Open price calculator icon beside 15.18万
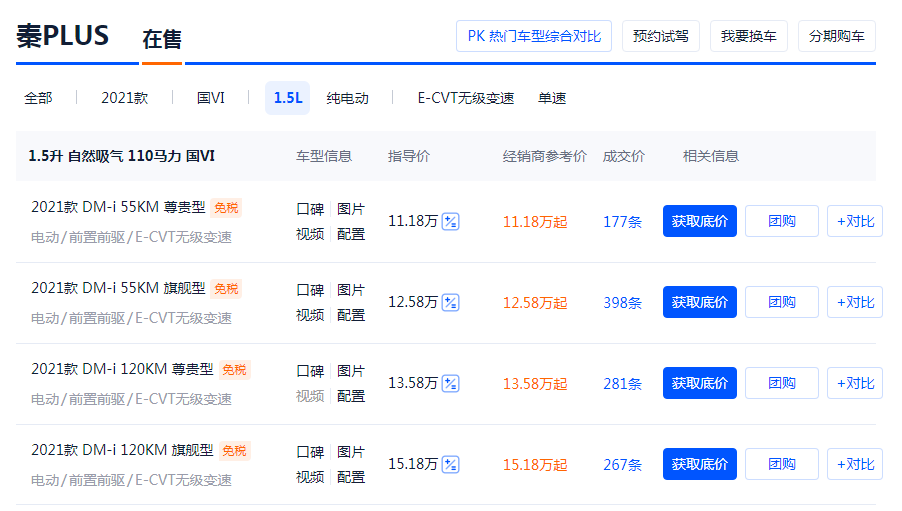902x511 pixels. coord(450,464)
